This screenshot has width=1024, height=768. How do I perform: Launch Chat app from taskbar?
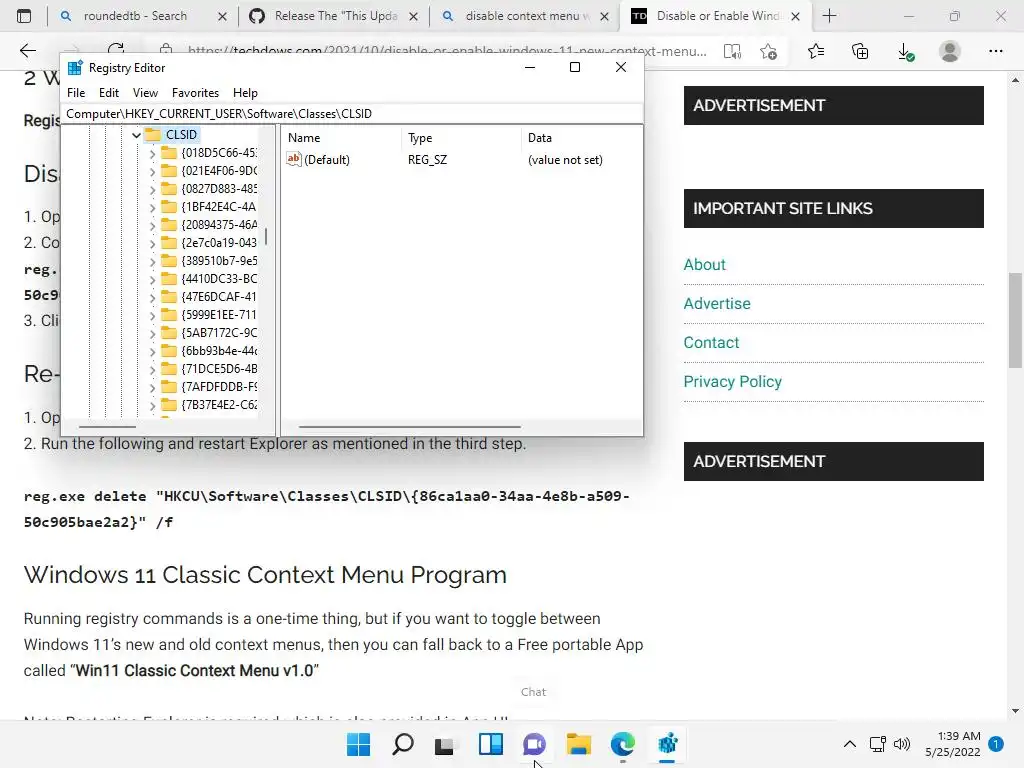click(x=534, y=744)
